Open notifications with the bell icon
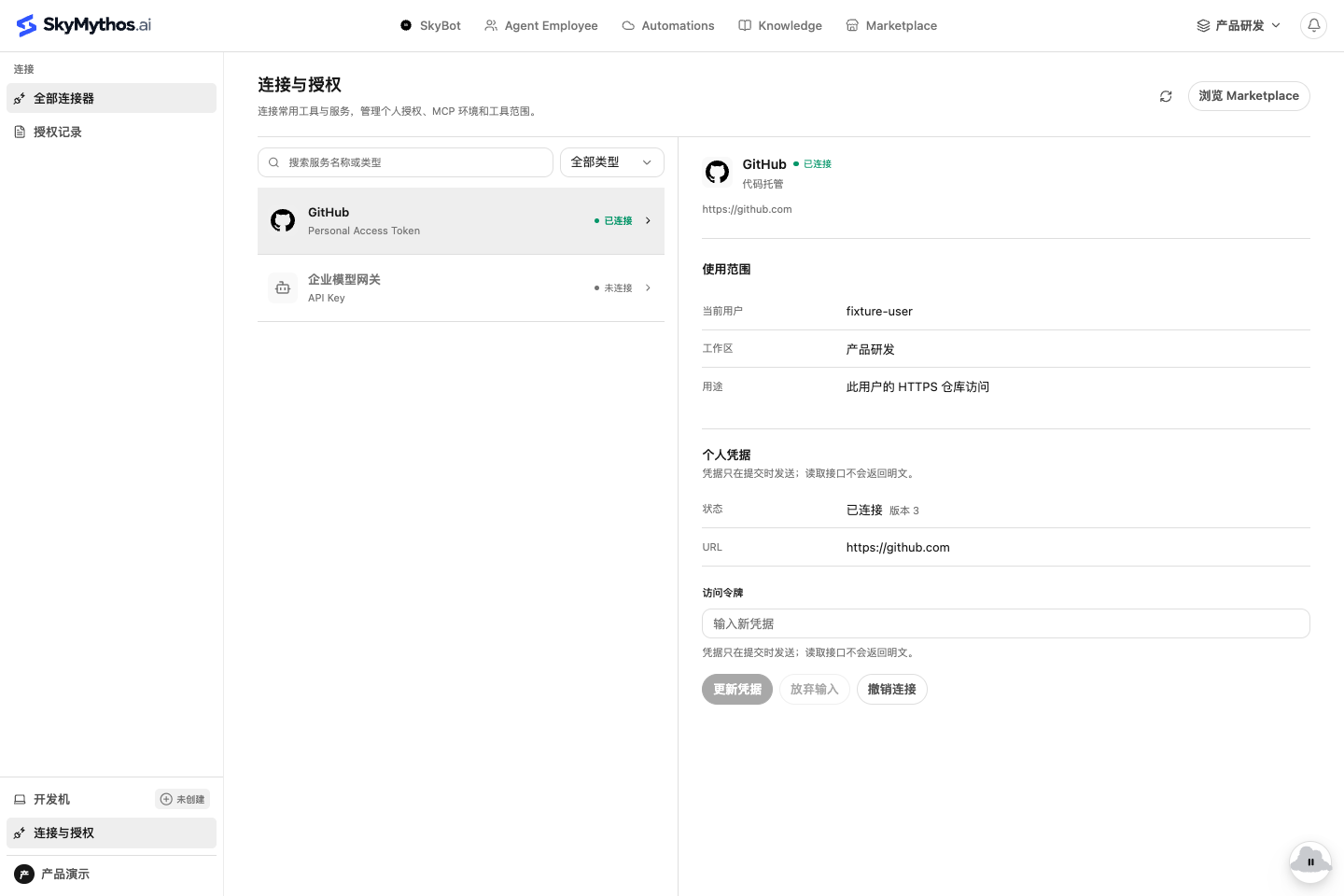Viewport: 1344px width, 896px height. (1313, 25)
